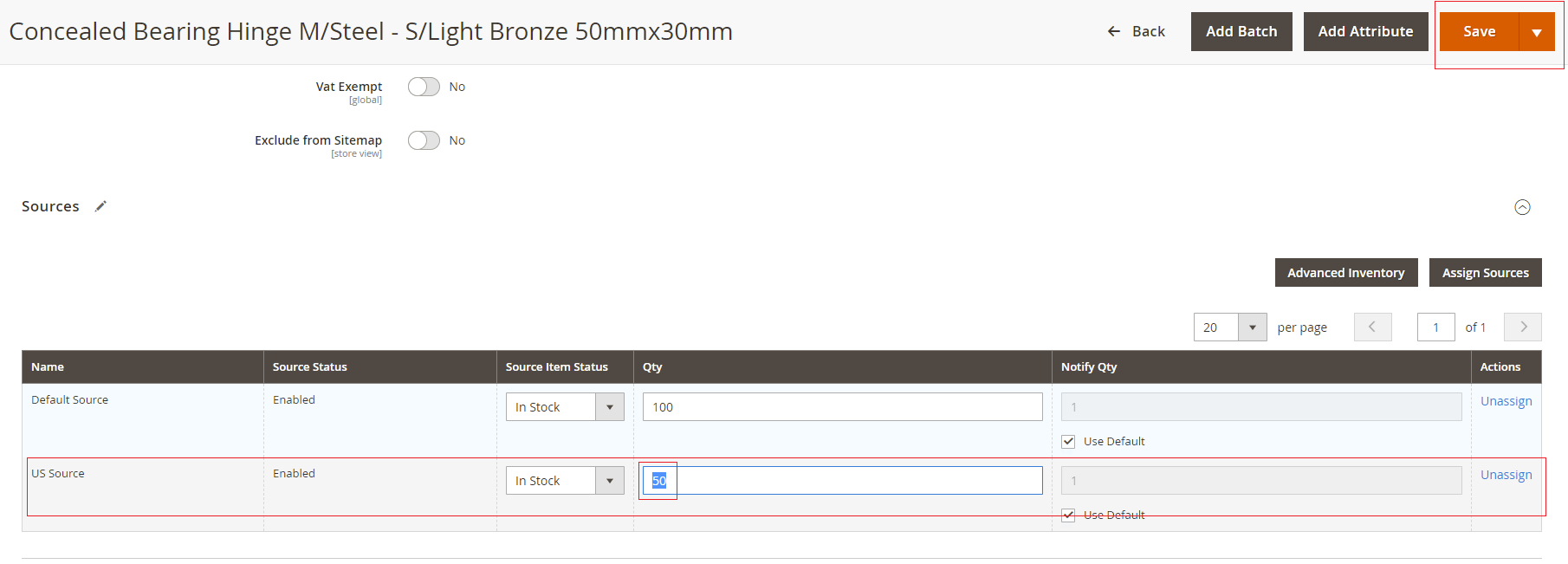The image size is (1568, 564).
Task: Click the Back arrow link
Action: coord(1136,32)
